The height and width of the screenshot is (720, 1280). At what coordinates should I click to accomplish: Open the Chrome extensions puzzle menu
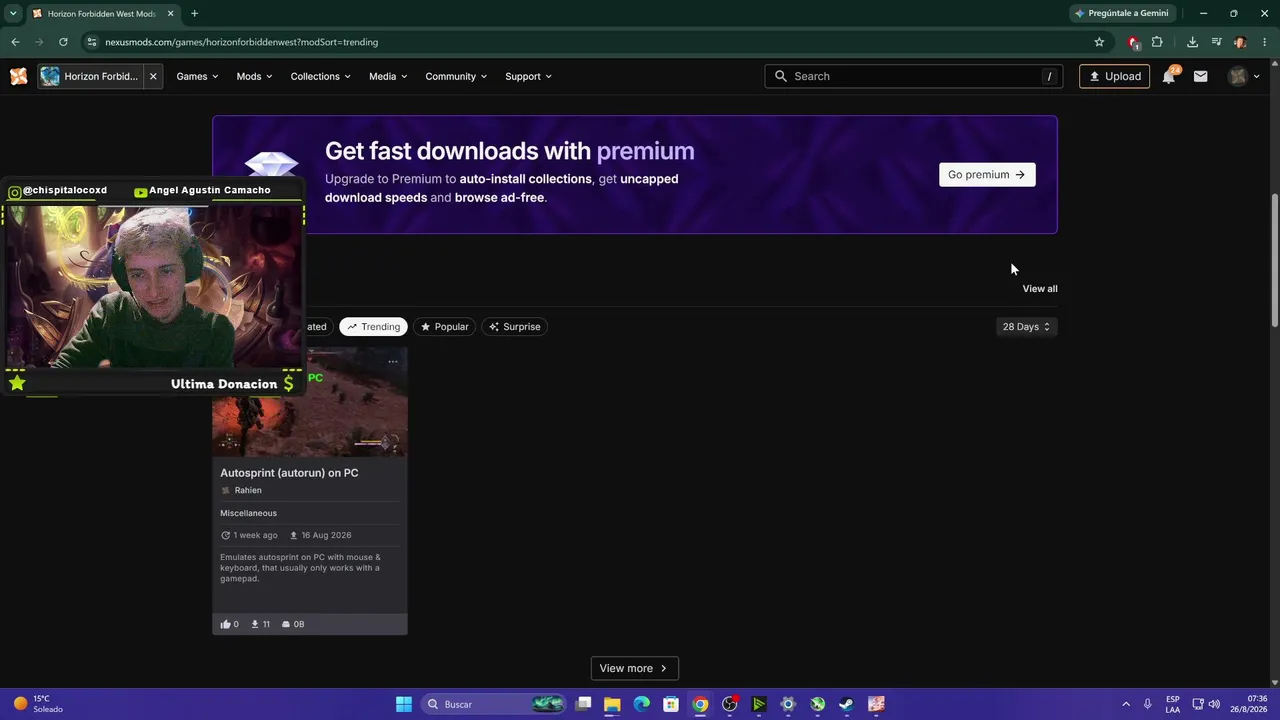coord(1157,42)
